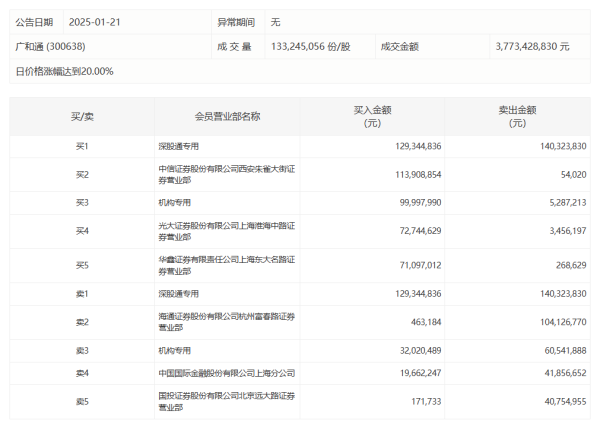This screenshot has height=430, width=600.
Task: Click the value 54,020
Action: click(x=574, y=174)
